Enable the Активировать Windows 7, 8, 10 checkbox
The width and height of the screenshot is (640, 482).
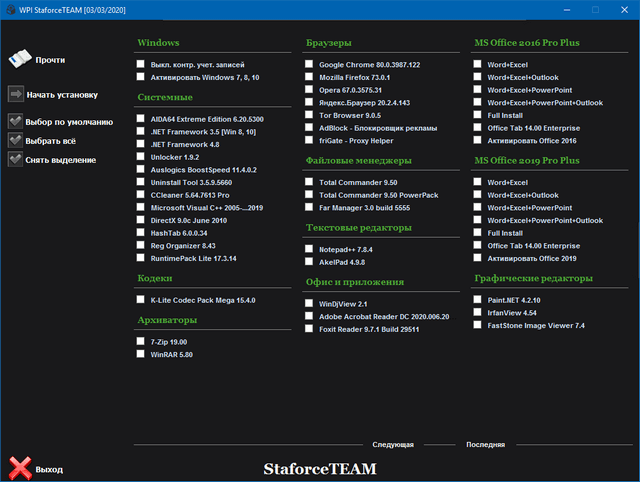pos(140,77)
